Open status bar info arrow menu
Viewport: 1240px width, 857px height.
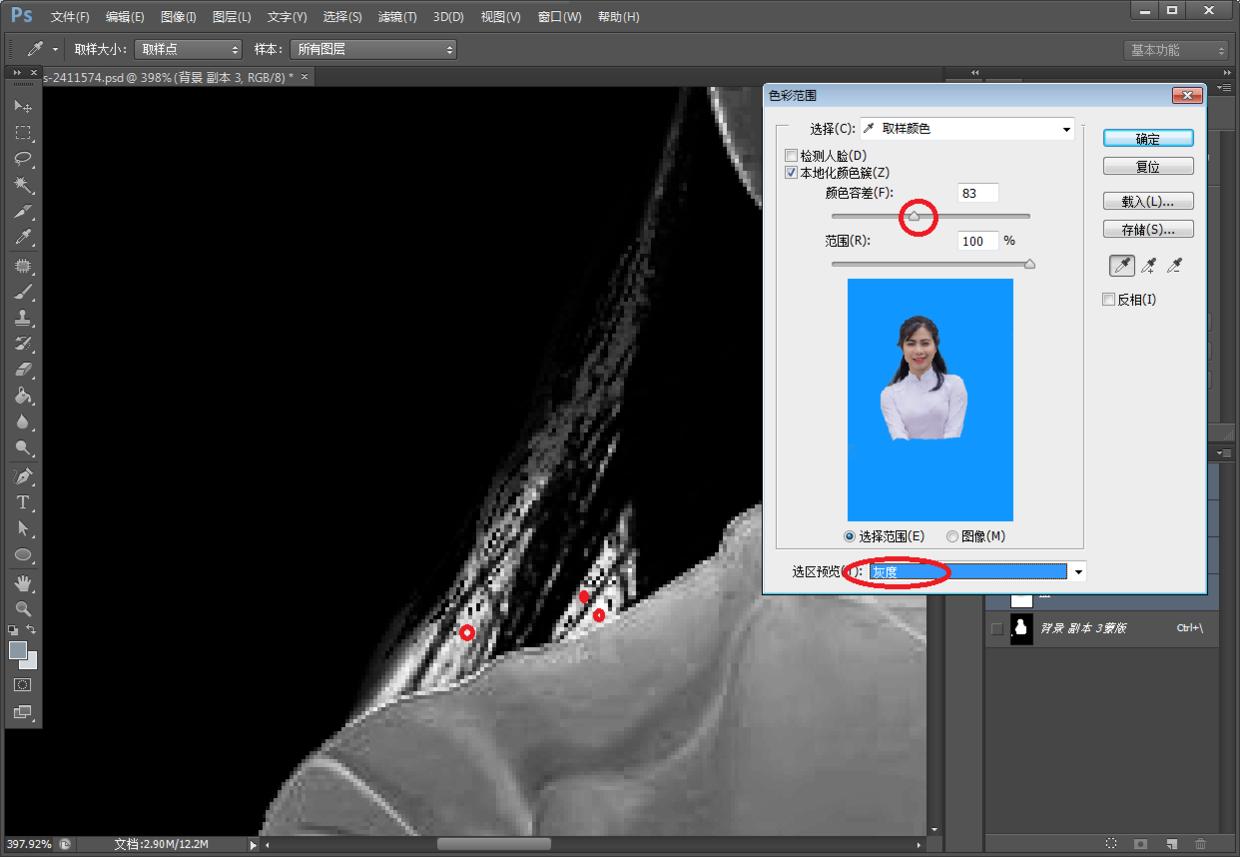point(253,844)
